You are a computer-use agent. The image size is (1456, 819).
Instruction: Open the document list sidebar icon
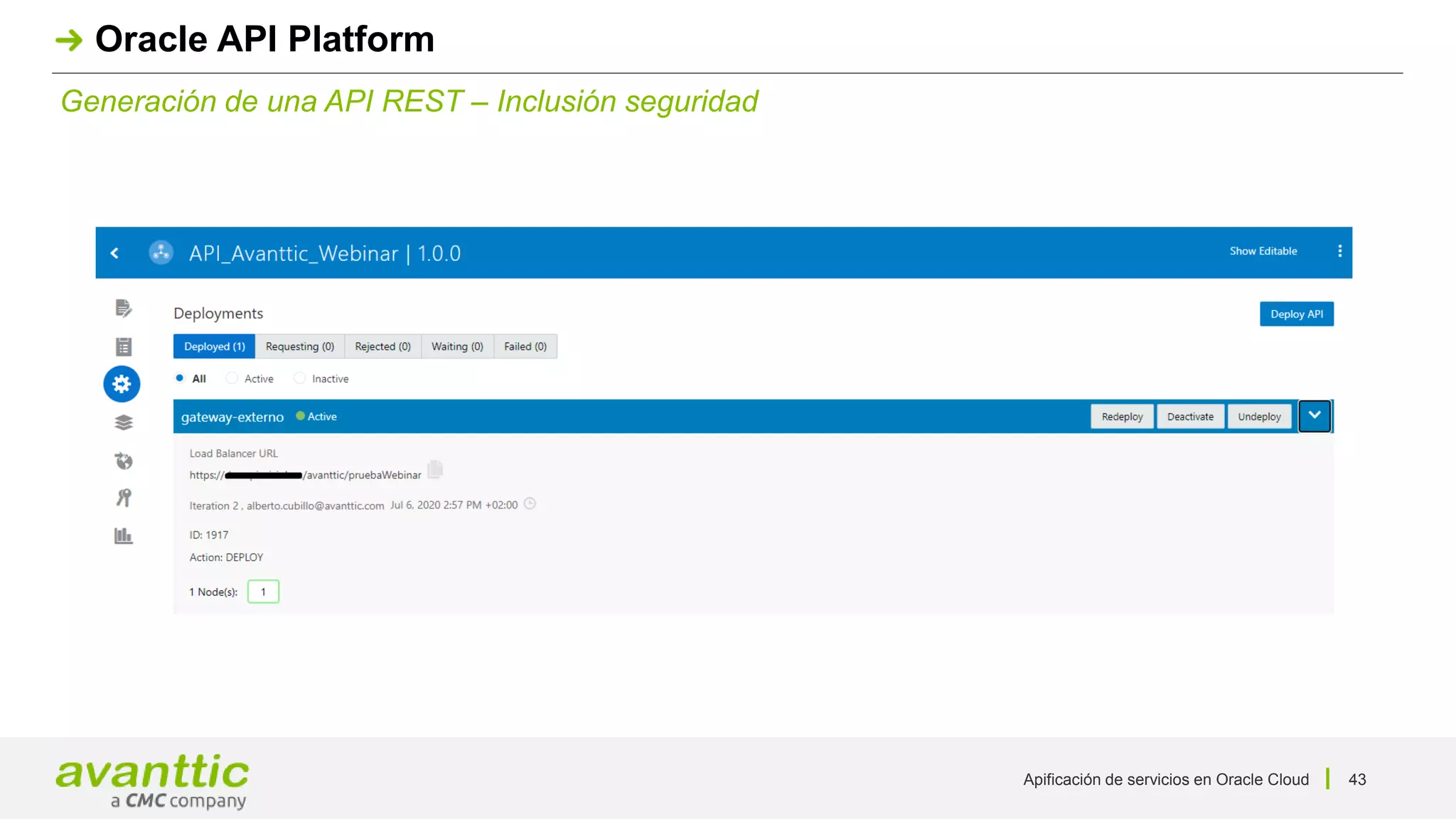point(124,347)
